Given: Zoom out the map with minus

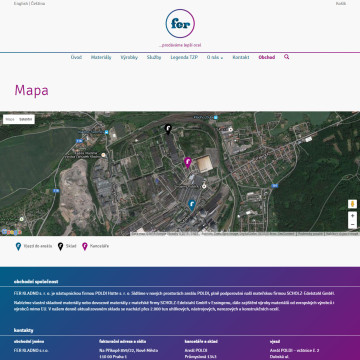Looking at the screenshot, I should click(x=352, y=225).
